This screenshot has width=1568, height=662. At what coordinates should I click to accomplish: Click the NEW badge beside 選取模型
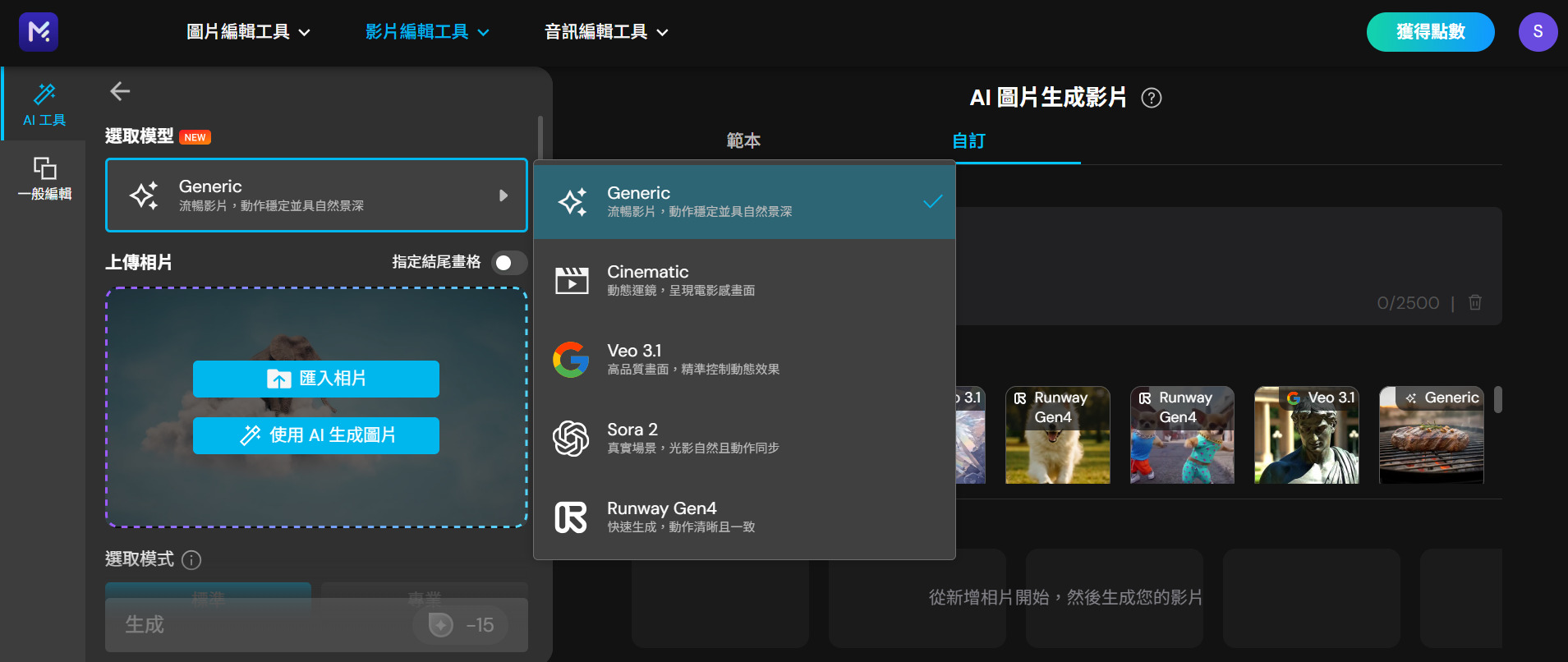coord(195,137)
